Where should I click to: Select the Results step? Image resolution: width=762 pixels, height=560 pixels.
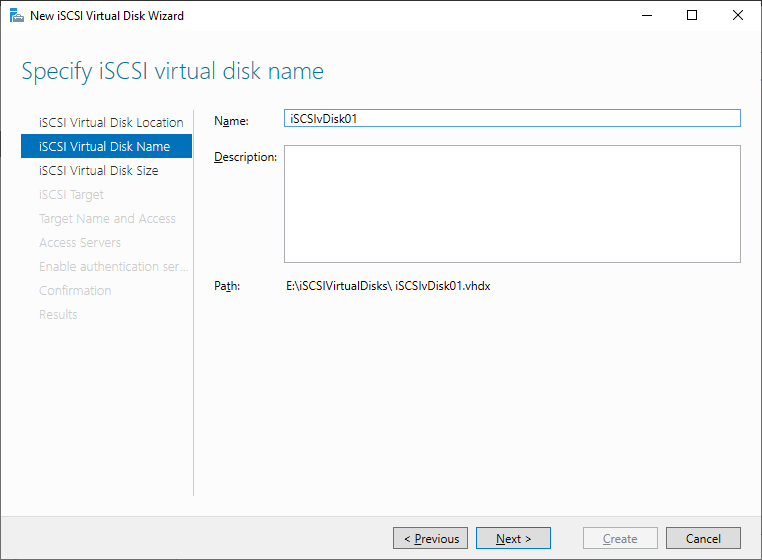point(58,315)
